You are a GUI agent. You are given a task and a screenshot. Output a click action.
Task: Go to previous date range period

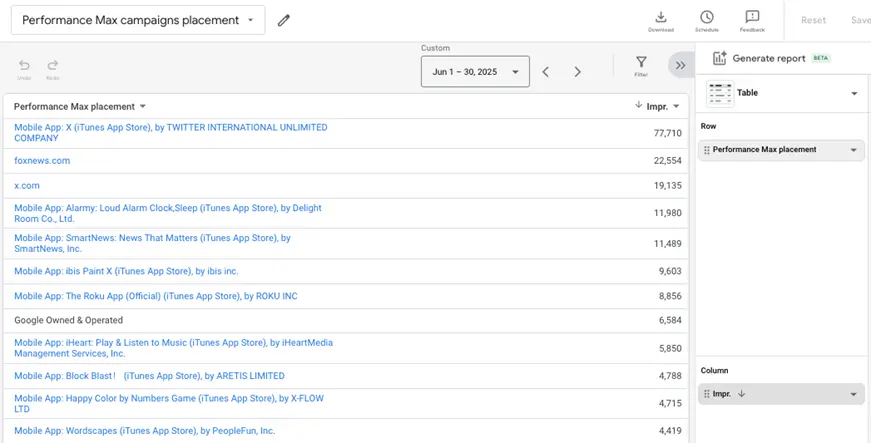546,72
